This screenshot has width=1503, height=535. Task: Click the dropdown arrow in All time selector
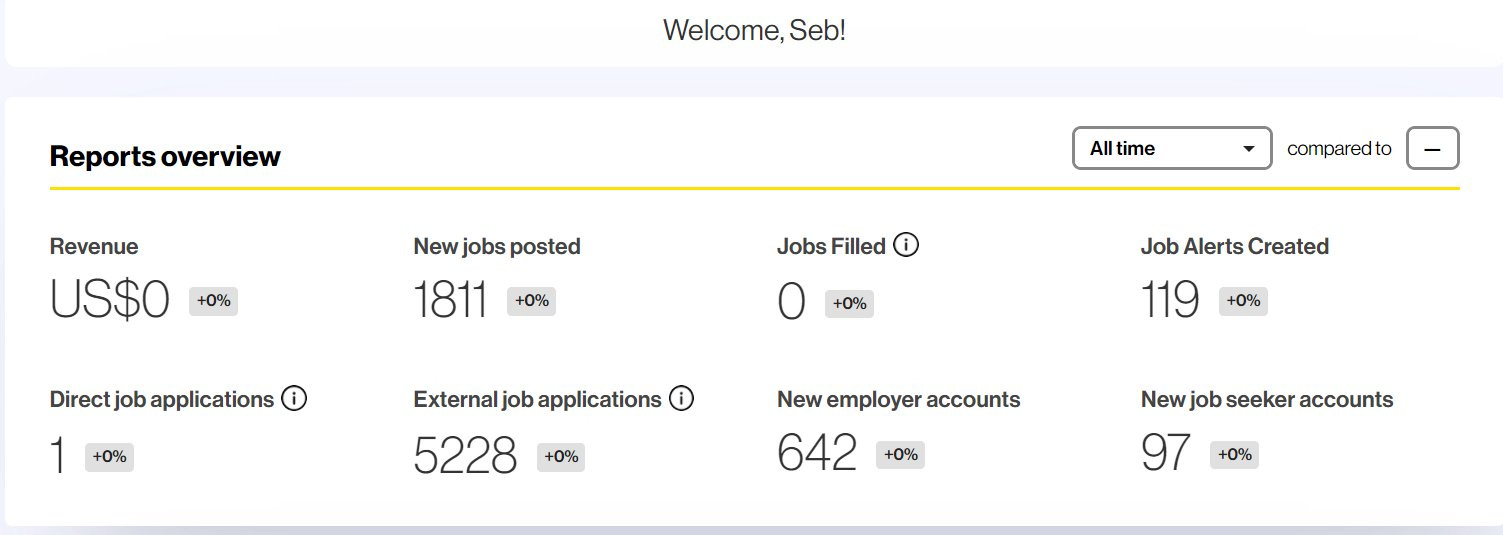1248,149
